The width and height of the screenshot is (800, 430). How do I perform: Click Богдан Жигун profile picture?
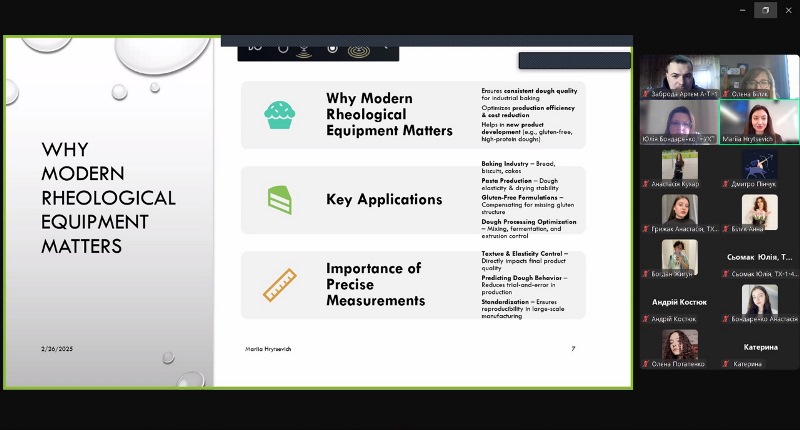[680, 255]
